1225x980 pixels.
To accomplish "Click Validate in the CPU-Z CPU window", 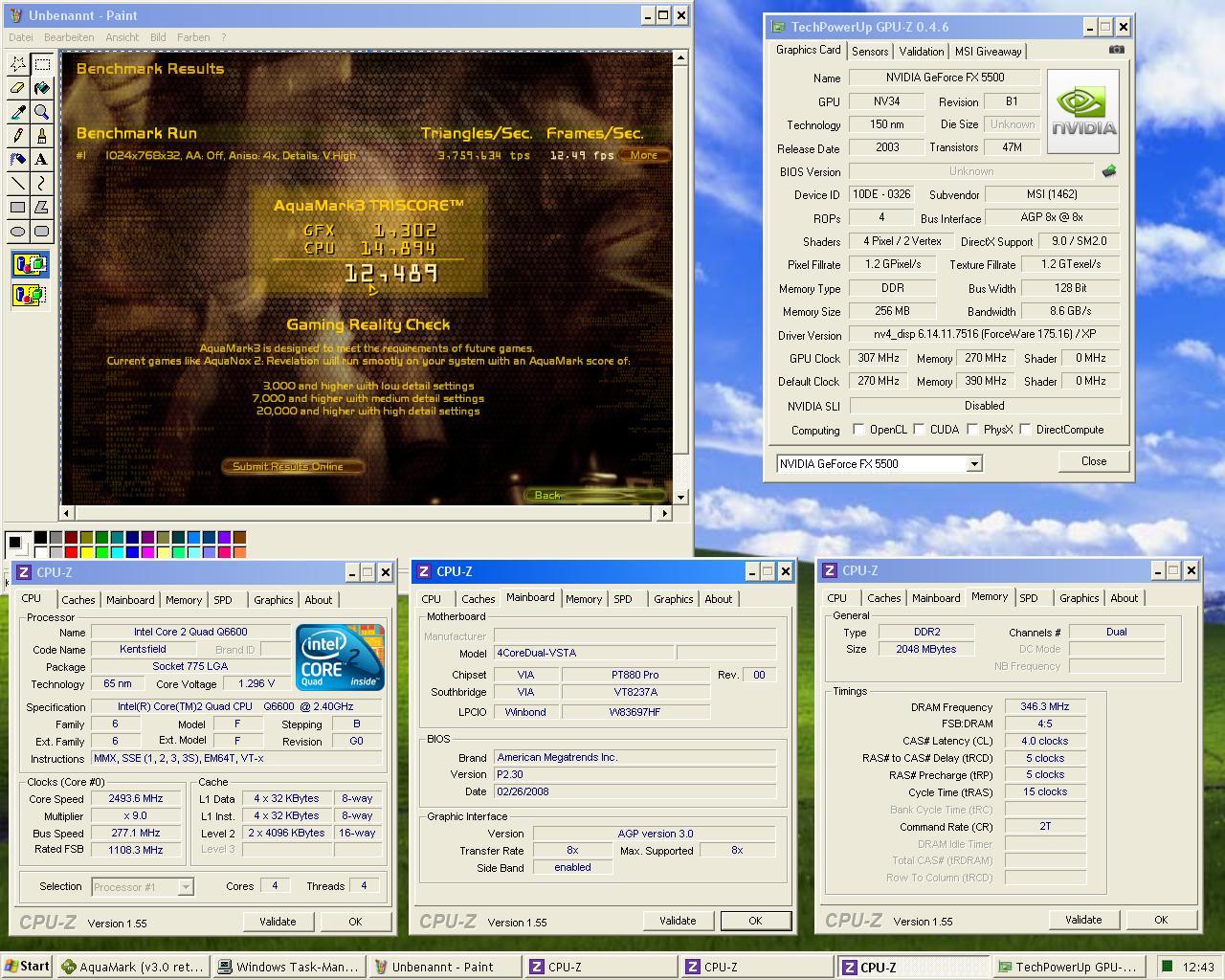I will [278, 922].
